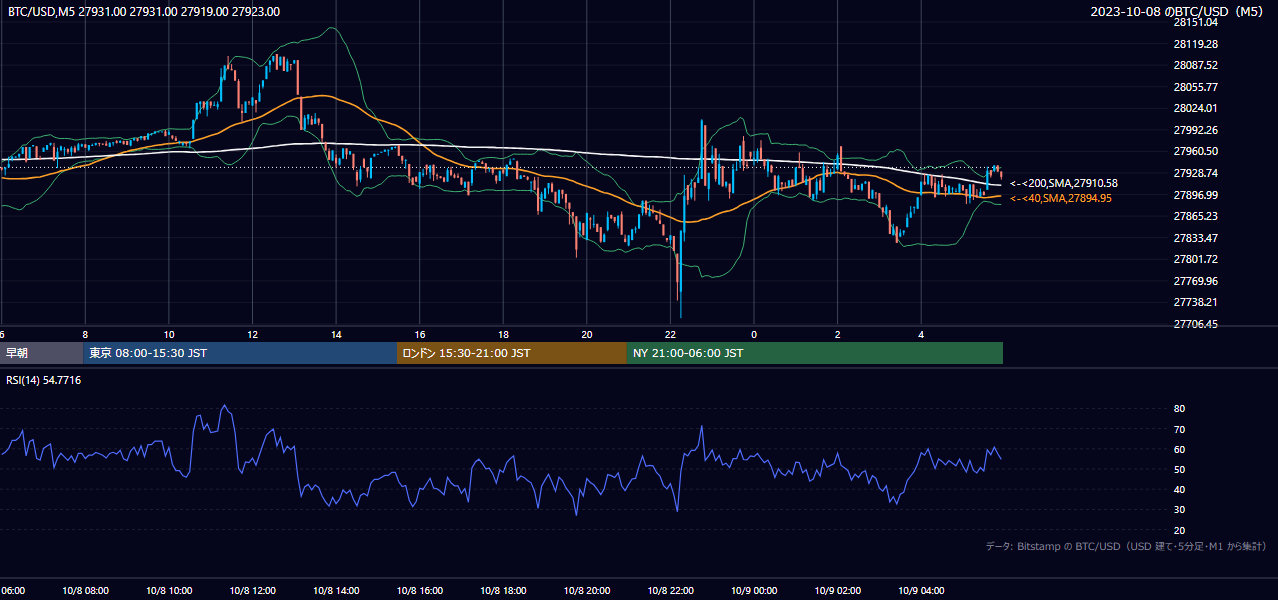Click the ロンドン 15:30-21:00 JST session bar

click(512, 353)
